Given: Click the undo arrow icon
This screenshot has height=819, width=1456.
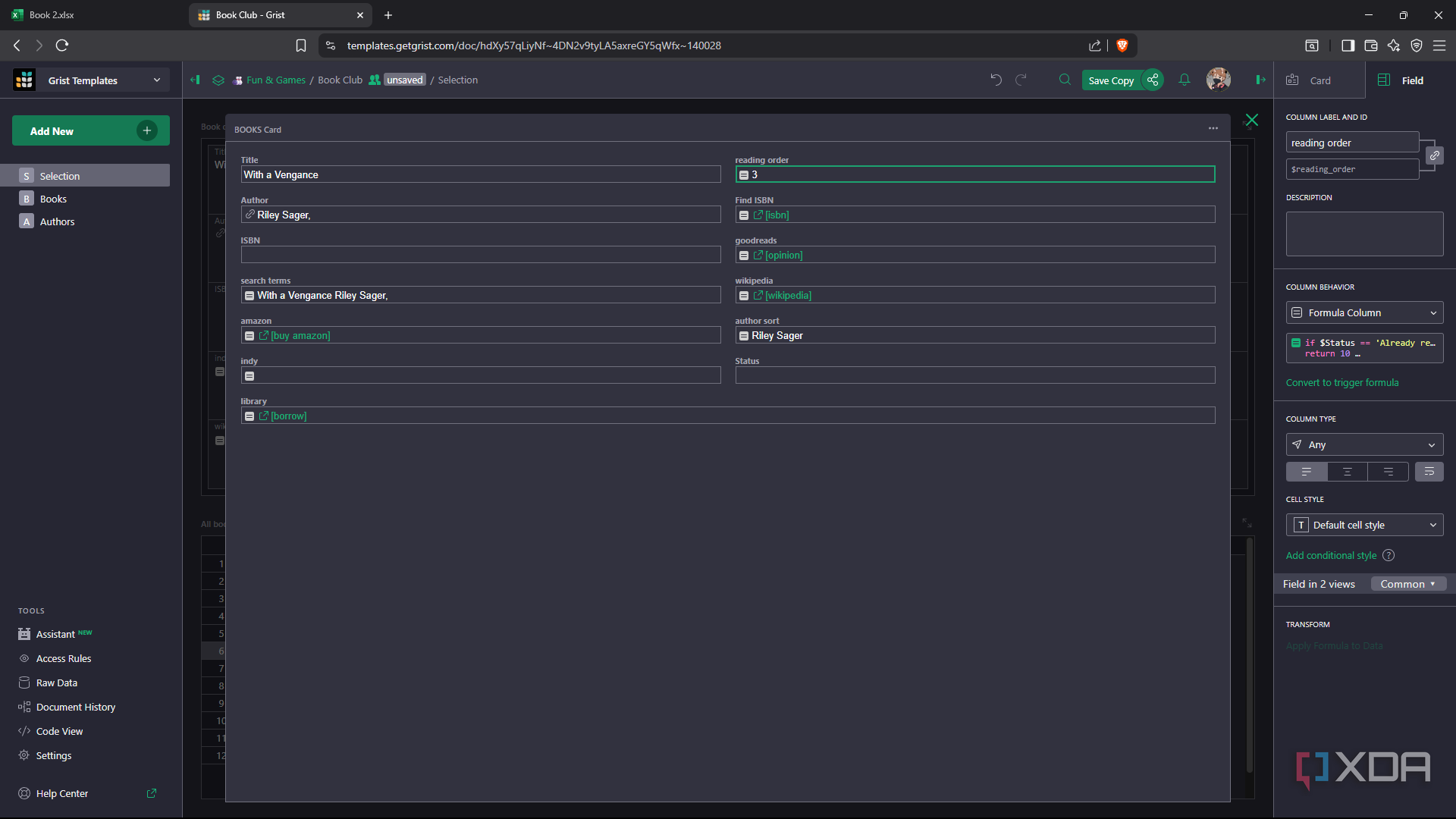Looking at the screenshot, I should 996,80.
